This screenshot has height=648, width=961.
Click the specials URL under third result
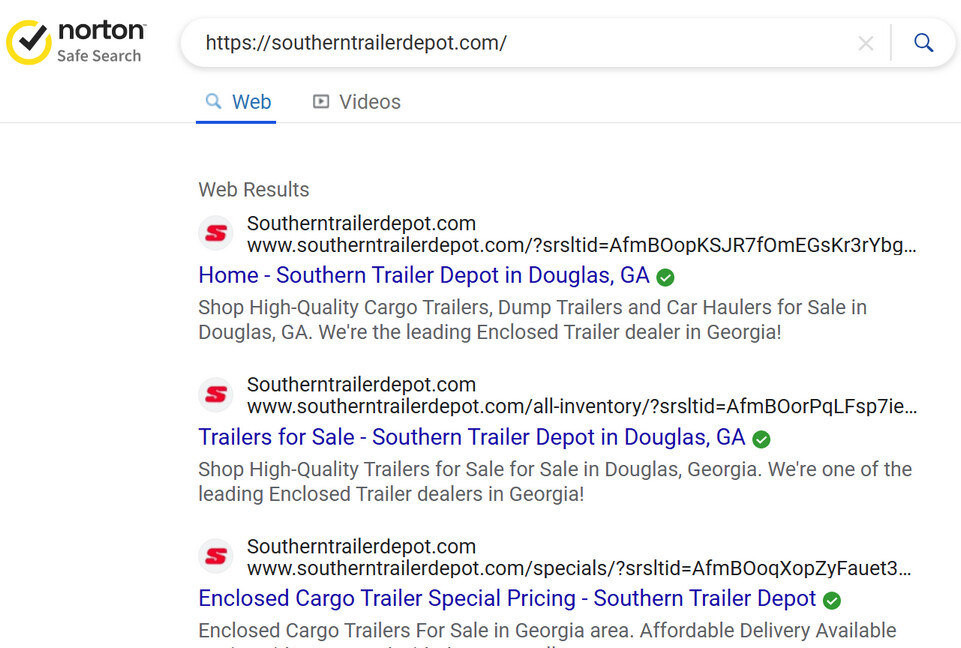pos(581,569)
